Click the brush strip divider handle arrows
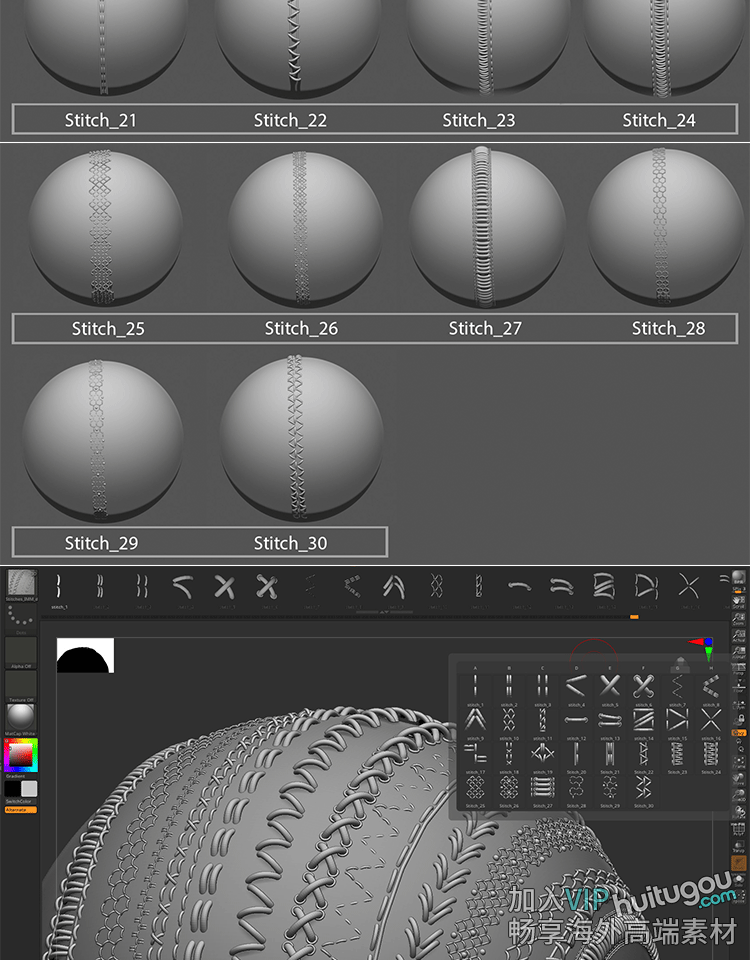The height and width of the screenshot is (960, 750). point(384,612)
